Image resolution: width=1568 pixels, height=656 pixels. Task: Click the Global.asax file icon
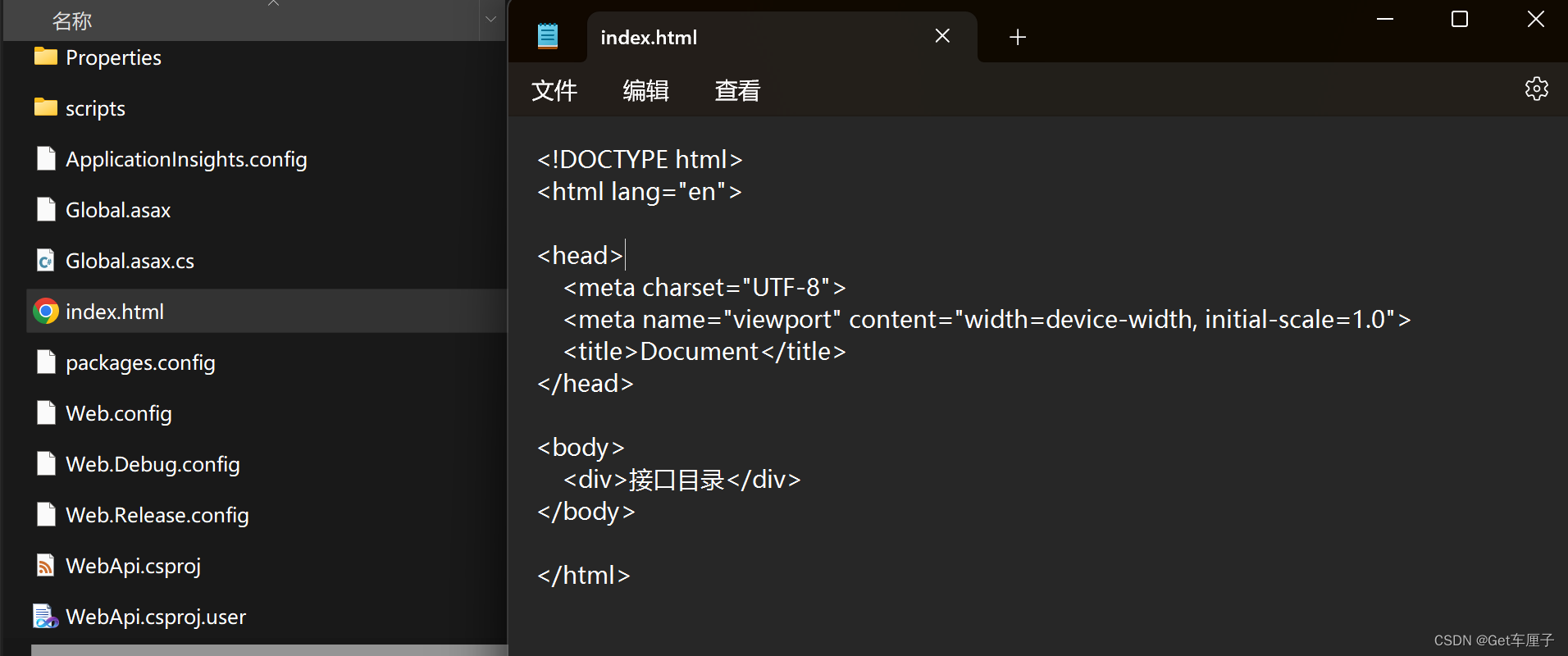pos(46,209)
